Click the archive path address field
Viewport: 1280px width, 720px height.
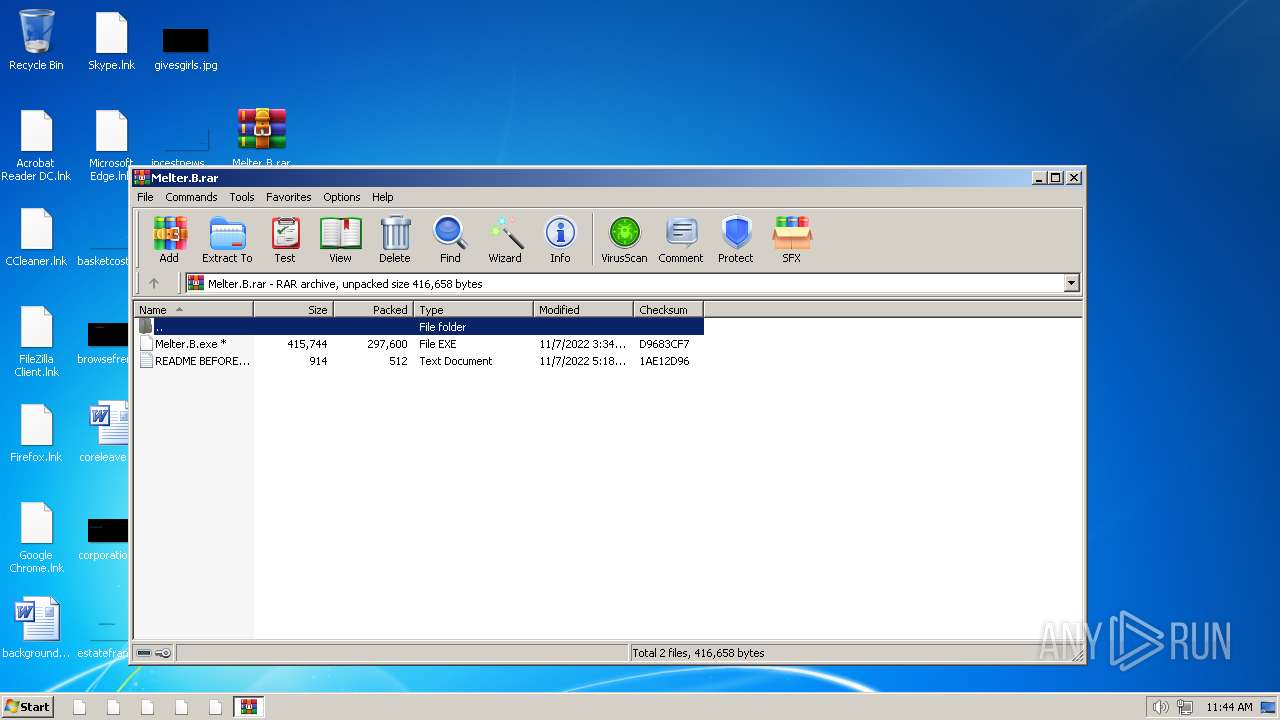point(625,284)
